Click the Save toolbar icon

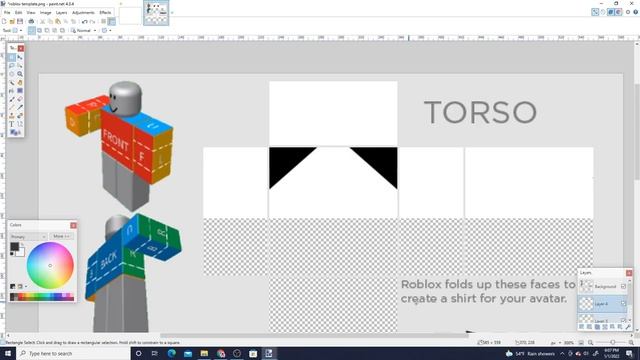[20, 22]
